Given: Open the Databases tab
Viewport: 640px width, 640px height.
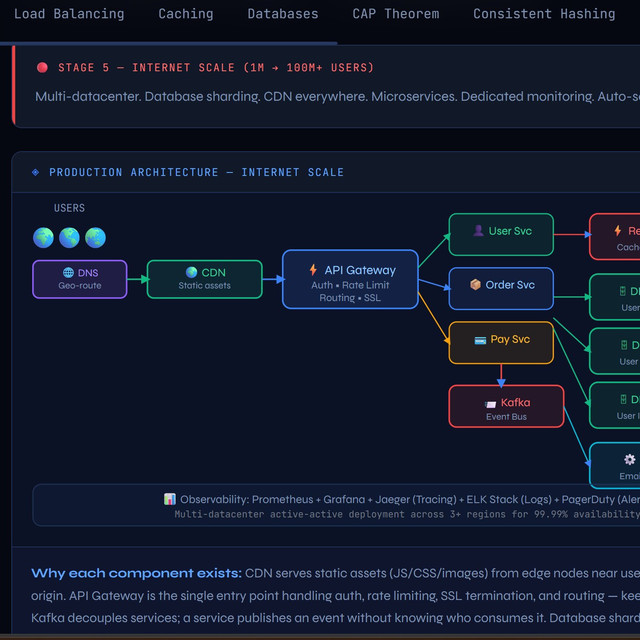Looking at the screenshot, I should [x=283, y=14].
